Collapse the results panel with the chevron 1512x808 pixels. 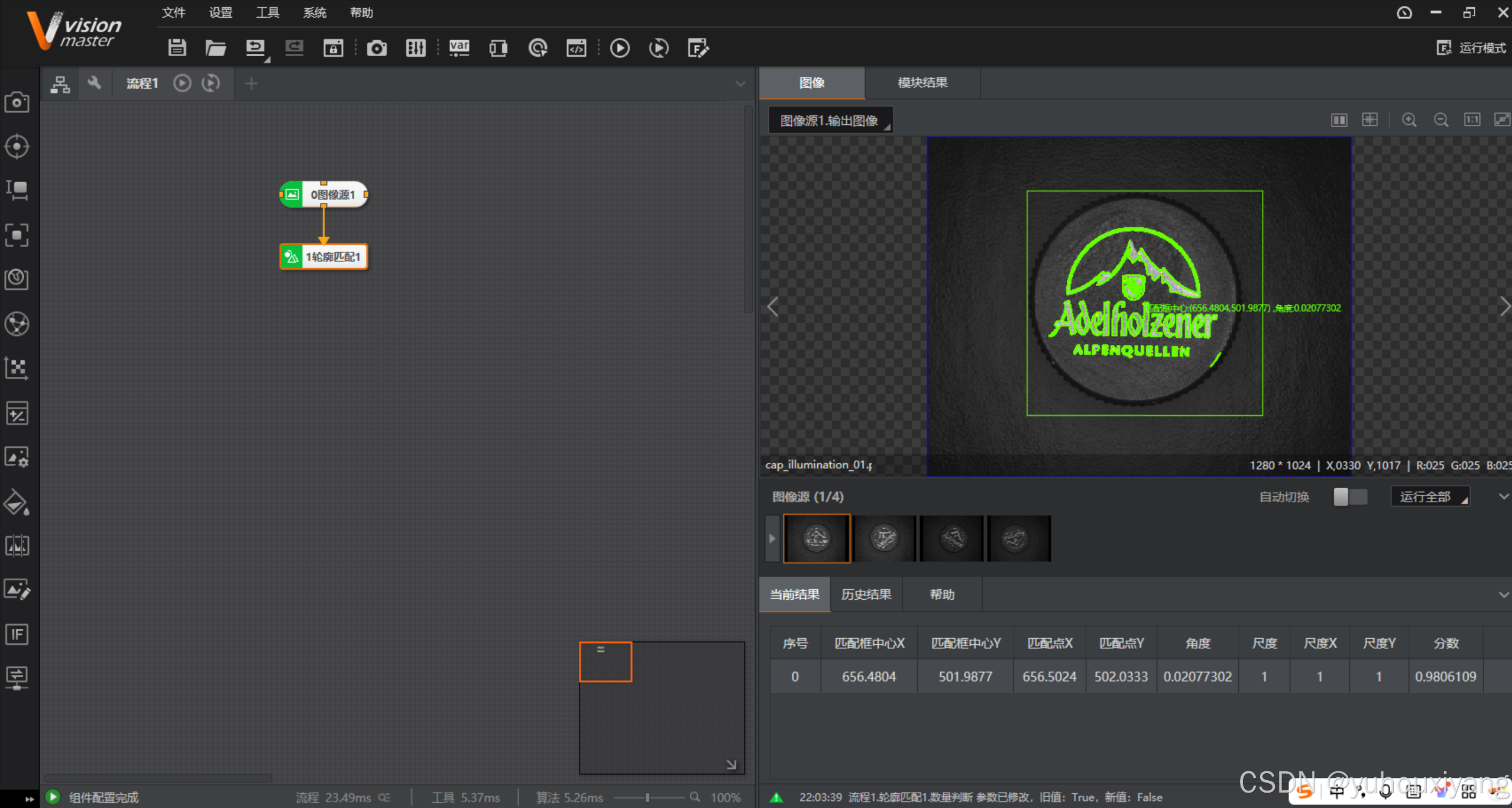[x=1503, y=594]
